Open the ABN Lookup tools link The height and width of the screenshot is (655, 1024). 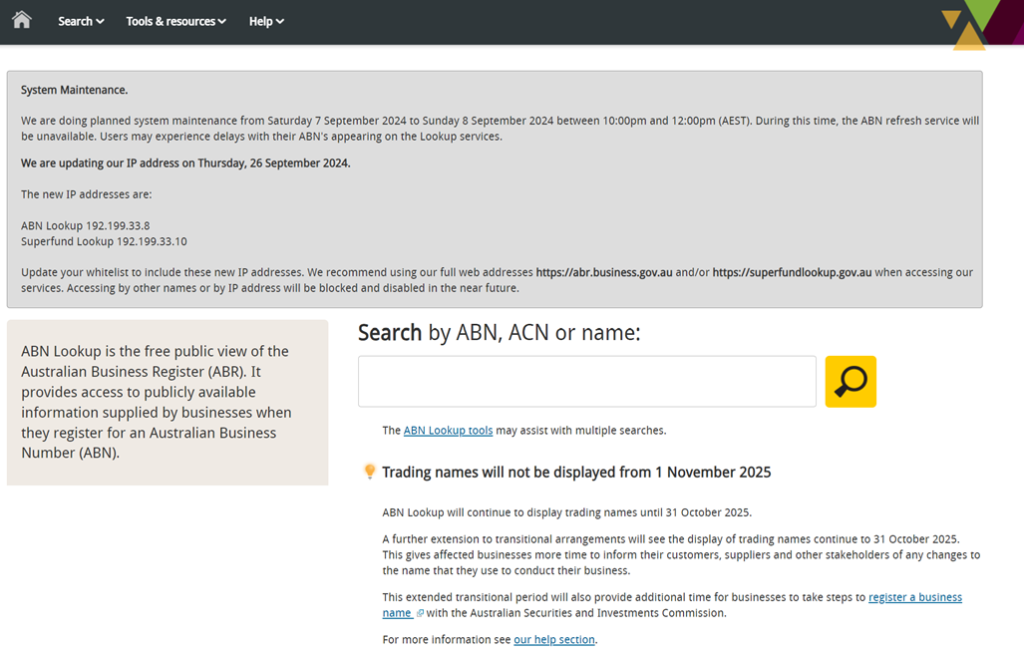(x=448, y=430)
